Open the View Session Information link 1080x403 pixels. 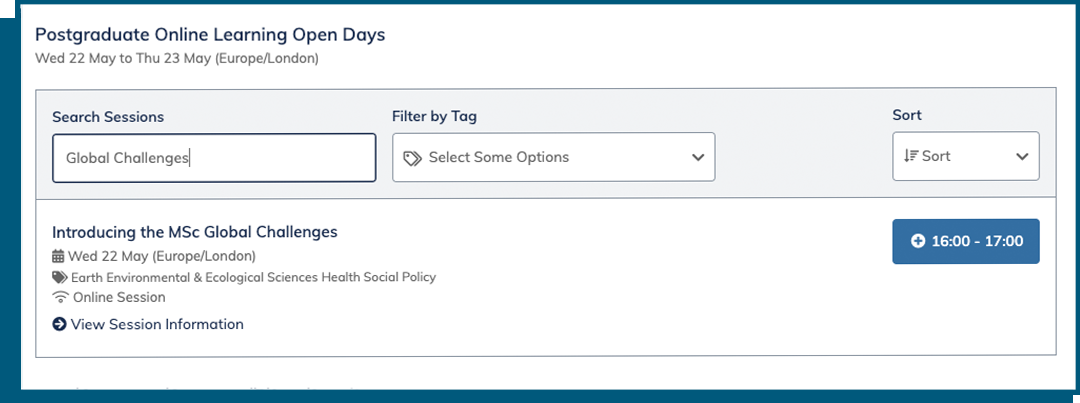pos(157,324)
